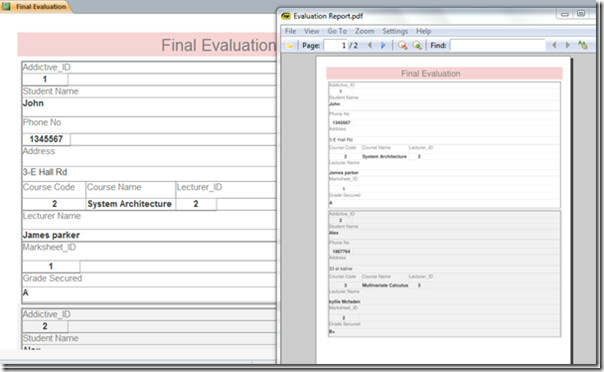Screen dimensions: 604x372
Task: Click student name 'John' in Access report
Action: (33, 103)
